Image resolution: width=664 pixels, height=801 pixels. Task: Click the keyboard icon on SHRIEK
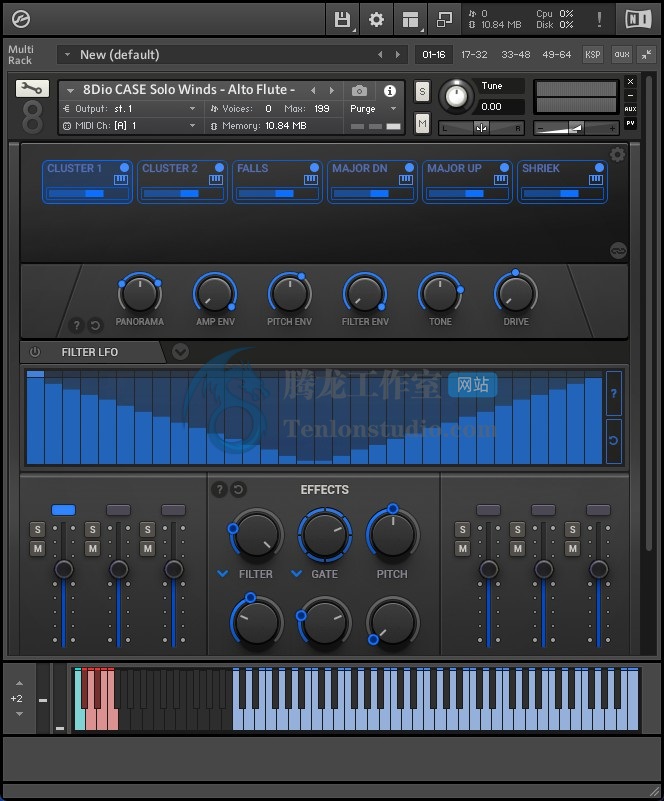point(596,179)
